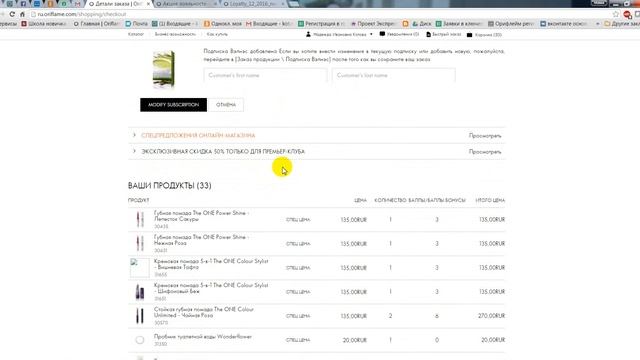Click the red extension icon beside the star
Image resolution: width=640 pixels, height=360 pixels.
pos(627,15)
